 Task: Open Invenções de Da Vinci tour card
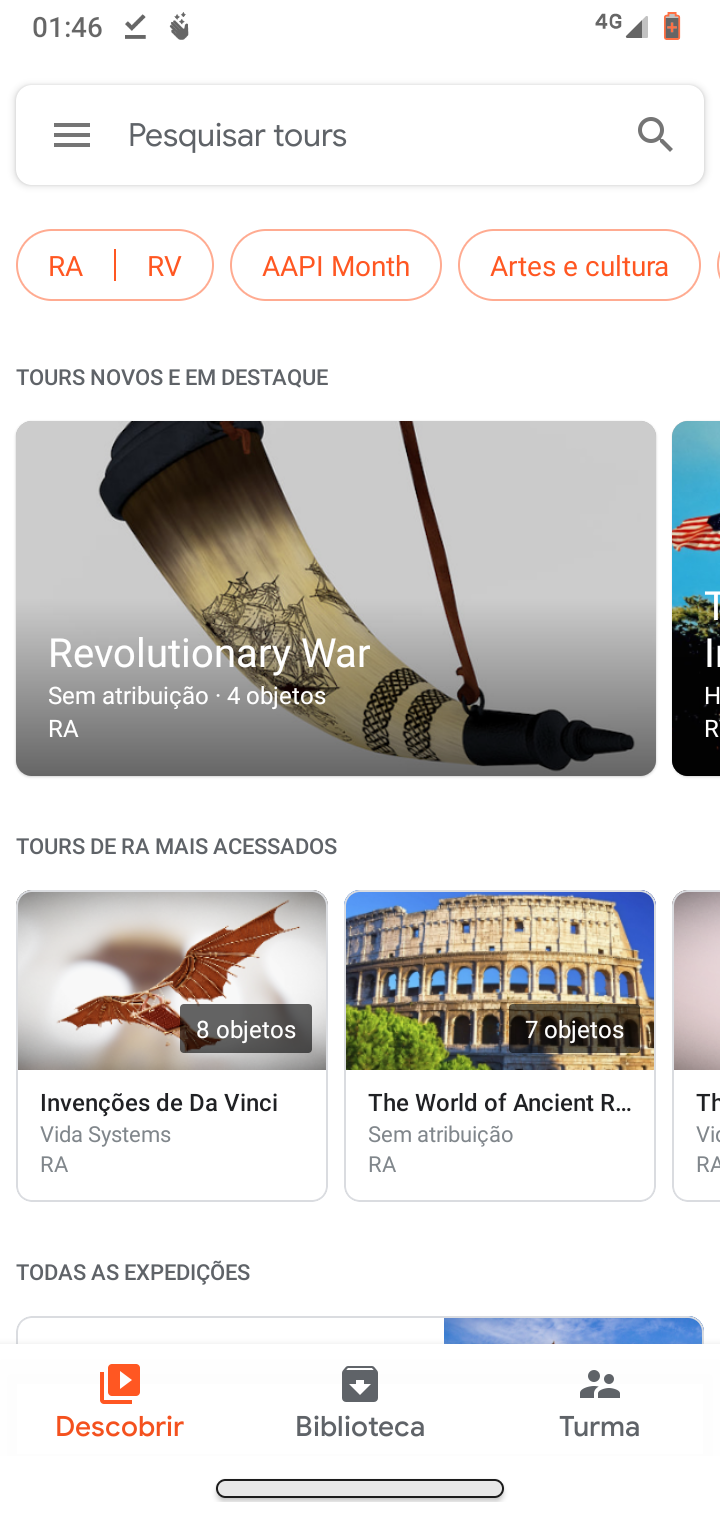click(x=172, y=1045)
